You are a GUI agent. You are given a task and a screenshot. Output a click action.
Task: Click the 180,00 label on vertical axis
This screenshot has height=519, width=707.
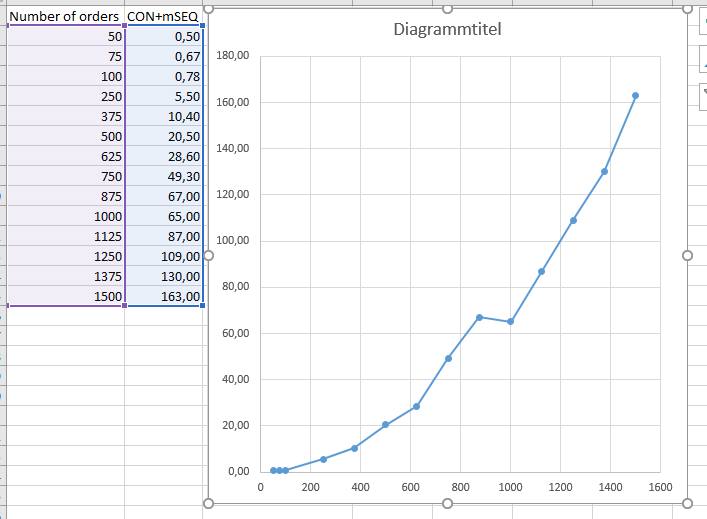(x=232, y=57)
